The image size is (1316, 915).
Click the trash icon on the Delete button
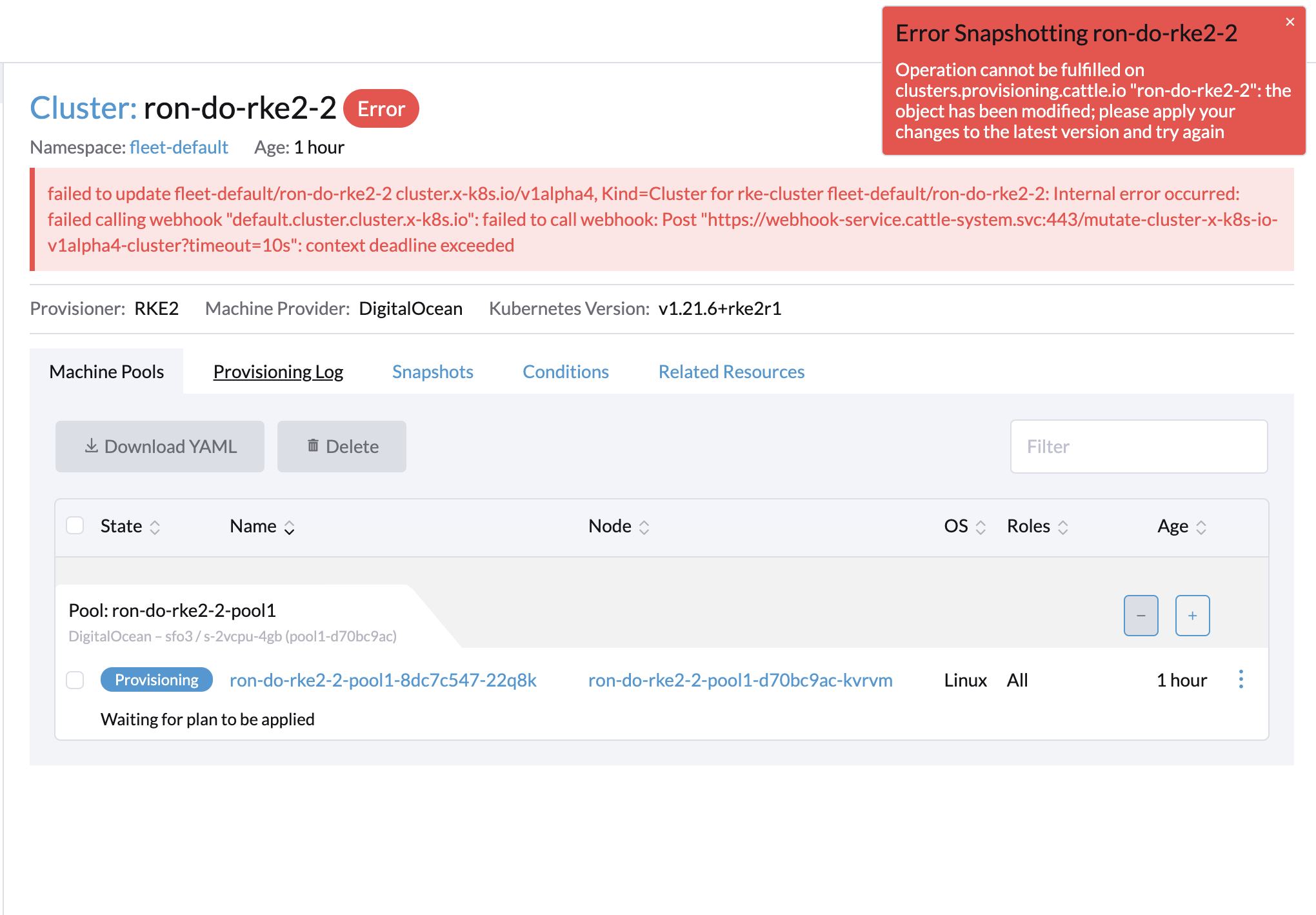pos(313,446)
